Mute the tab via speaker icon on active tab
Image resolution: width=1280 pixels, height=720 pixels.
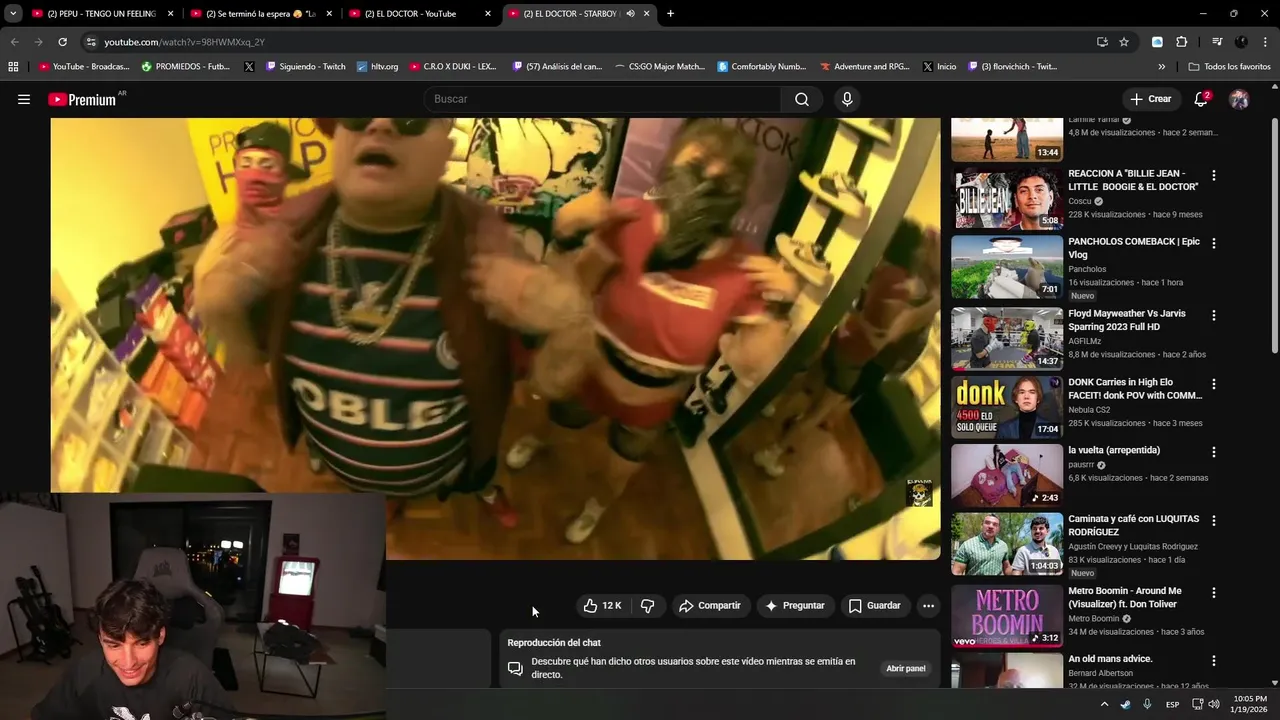pos(630,14)
